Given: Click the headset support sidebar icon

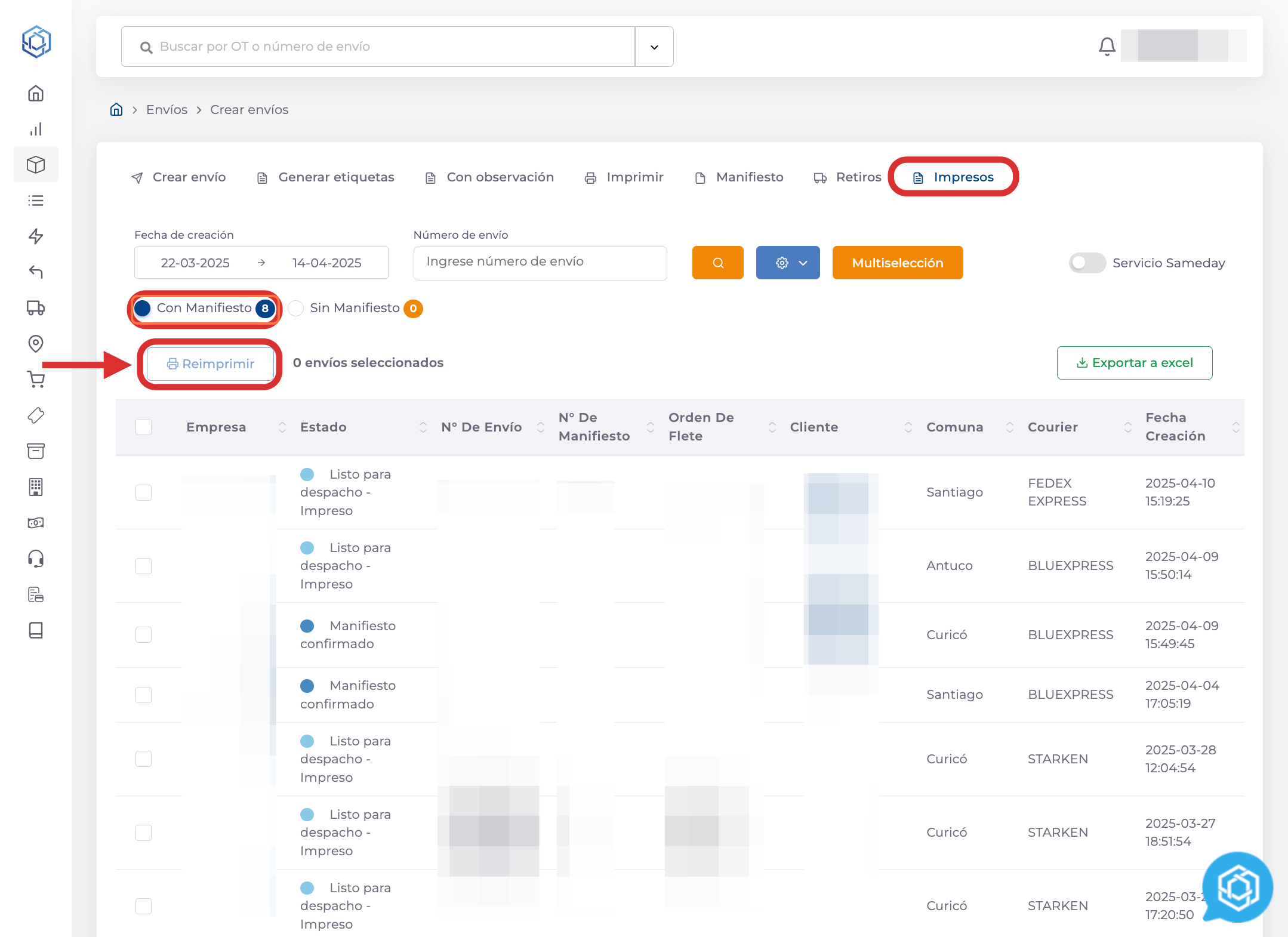Looking at the screenshot, I should pos(36,559).
